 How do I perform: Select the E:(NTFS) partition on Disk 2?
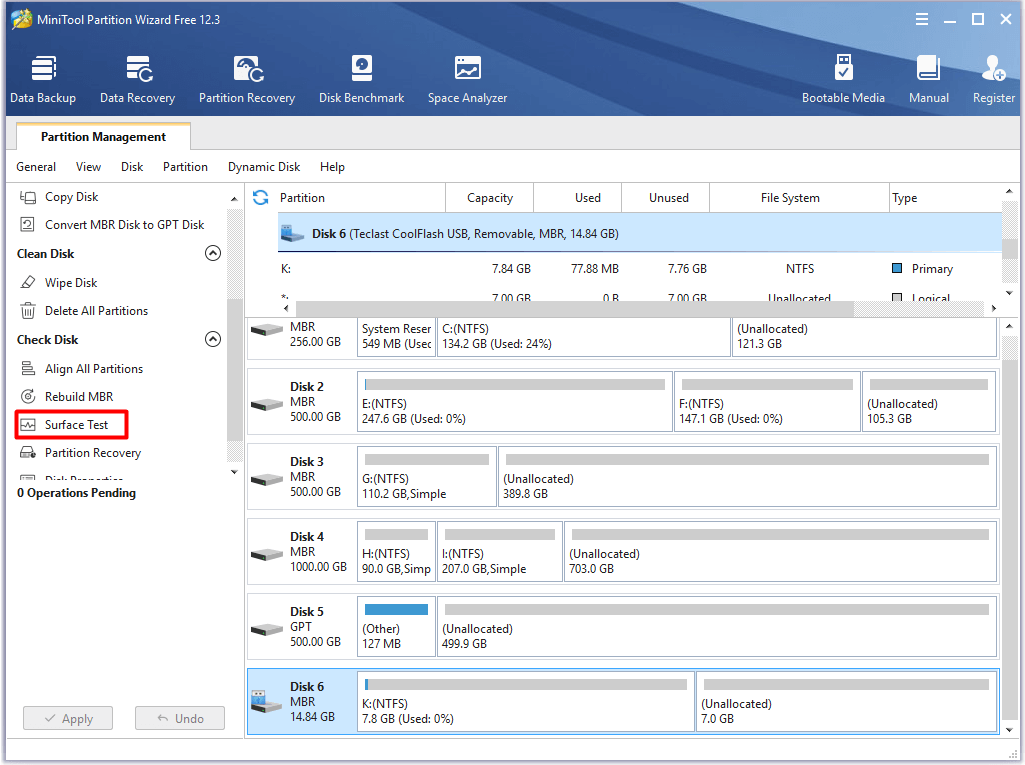pyautogui.click(x=515, y=401)
